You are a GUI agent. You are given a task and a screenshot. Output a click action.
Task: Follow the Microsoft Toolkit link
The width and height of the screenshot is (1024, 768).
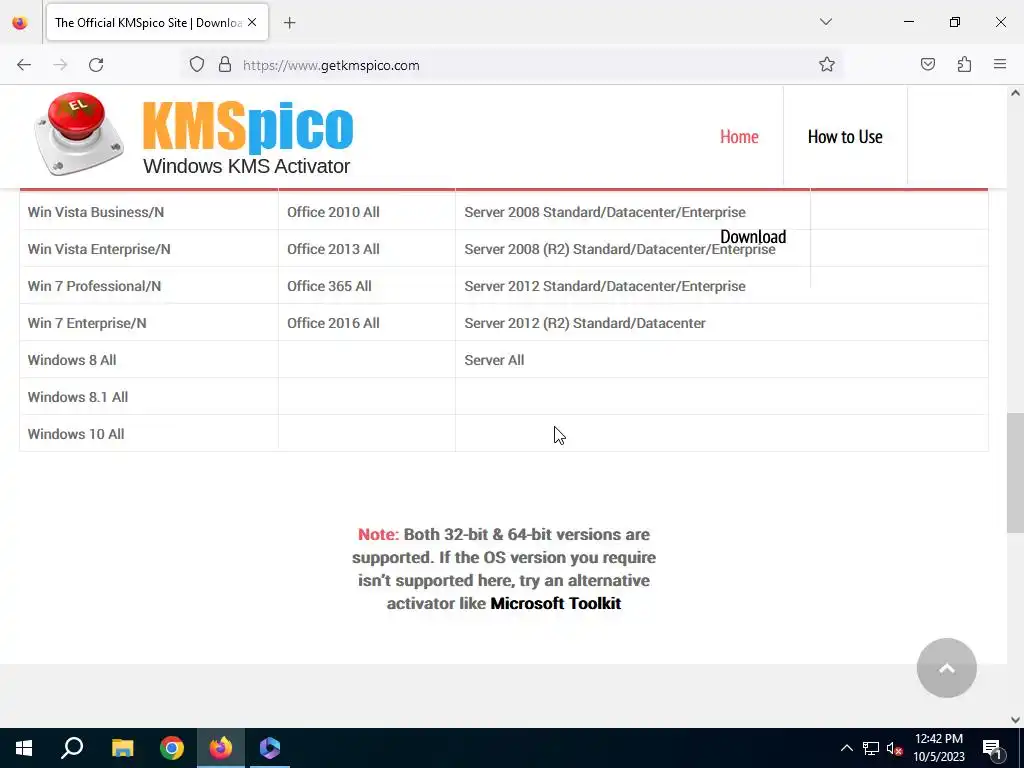point(555,603)
